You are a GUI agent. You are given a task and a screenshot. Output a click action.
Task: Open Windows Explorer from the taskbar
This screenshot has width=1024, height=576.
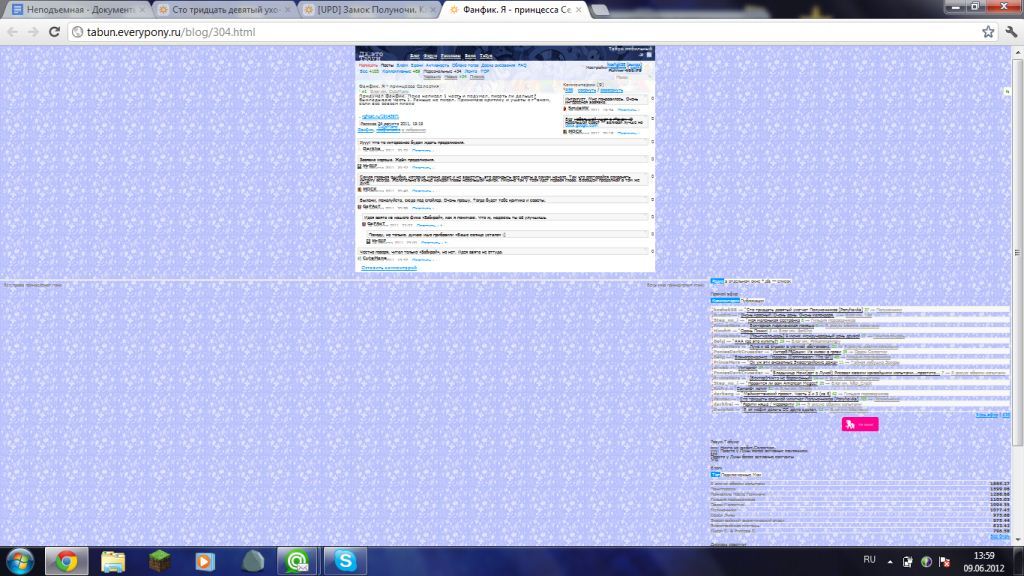tap(113, 561)
